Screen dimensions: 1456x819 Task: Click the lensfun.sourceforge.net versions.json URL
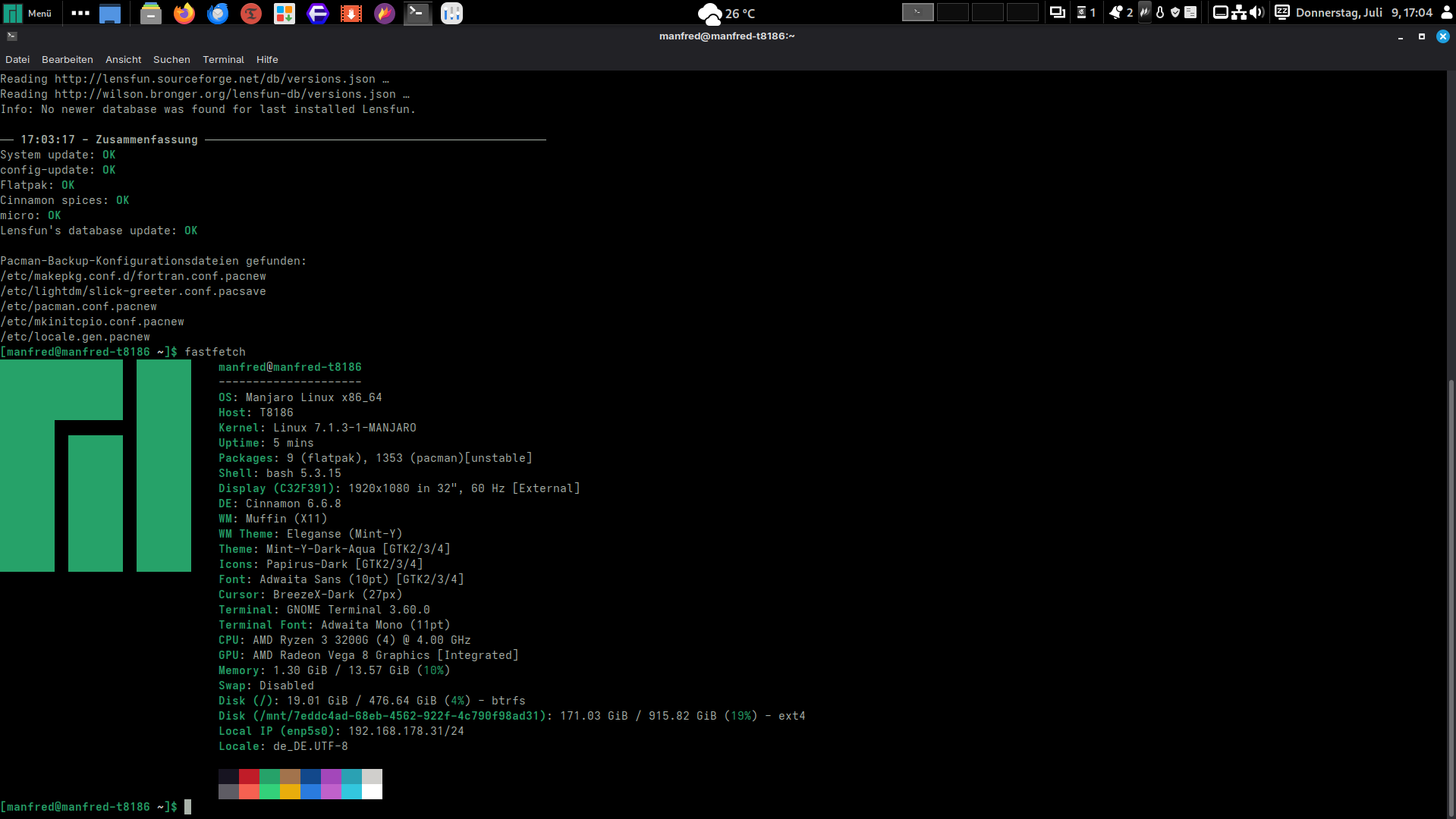pyautogui.click(x=215, y=79)
